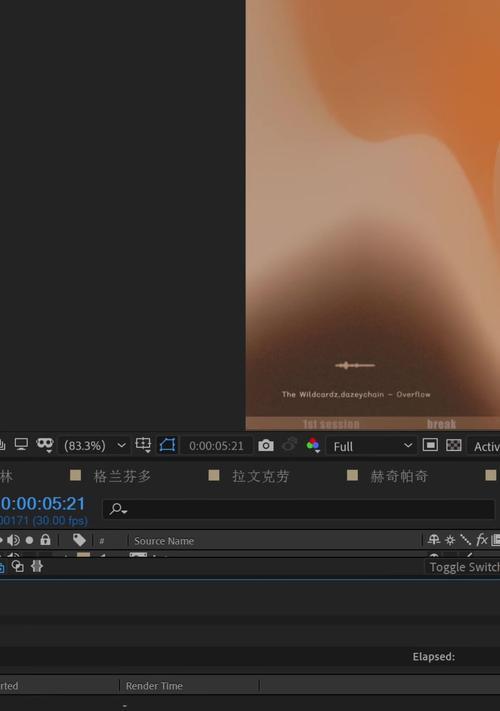Viewport: 500px width, 711px height.
Task: Click the tan label swatch of 拉文克劳 tab
Action: pyautogui.click(x=214, y=475)
